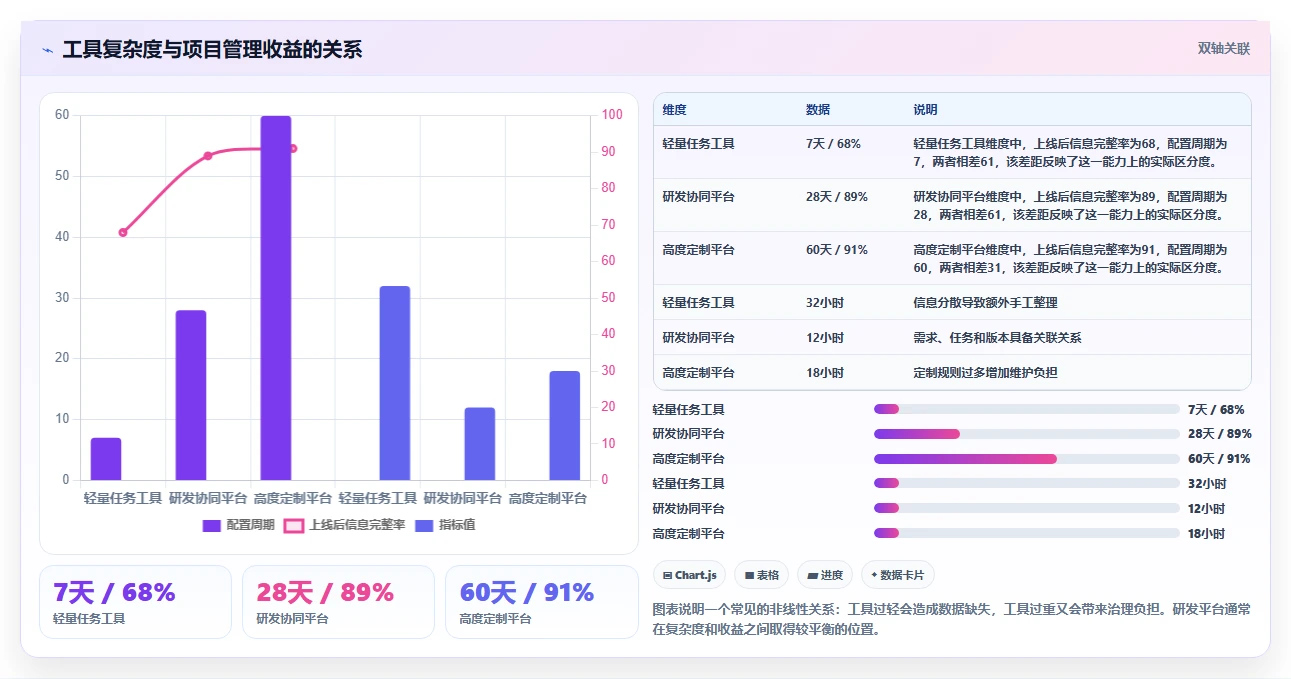Click table cell 7天 / 68%
This screenshot has height=679, width=1291.
coord(833,144)
